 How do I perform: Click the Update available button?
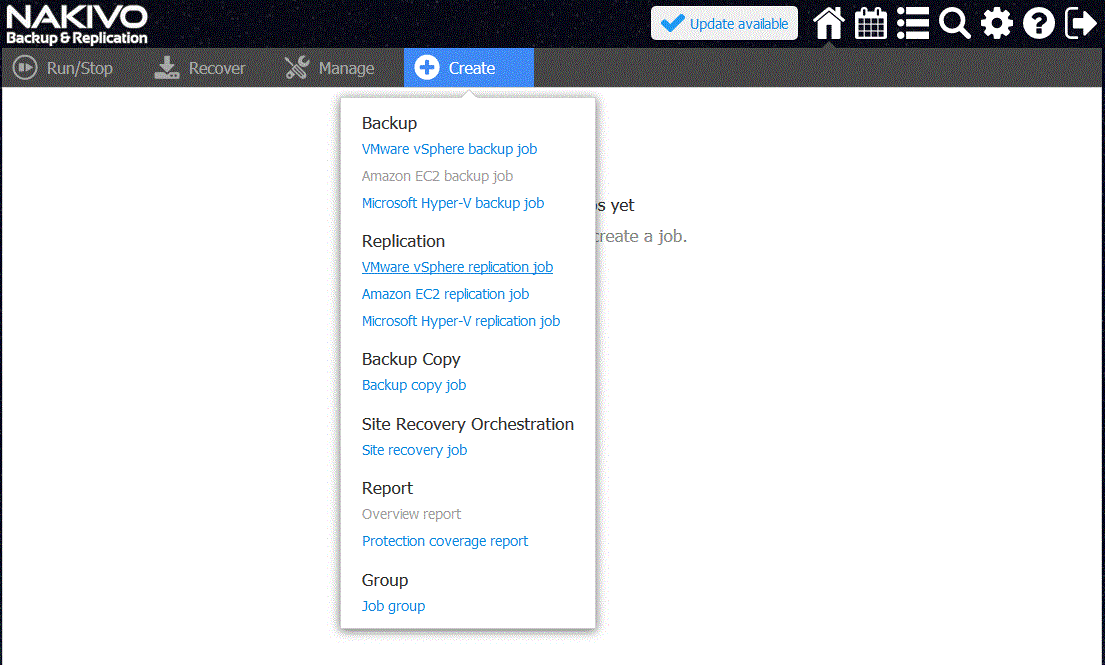[x=724, y=23]
